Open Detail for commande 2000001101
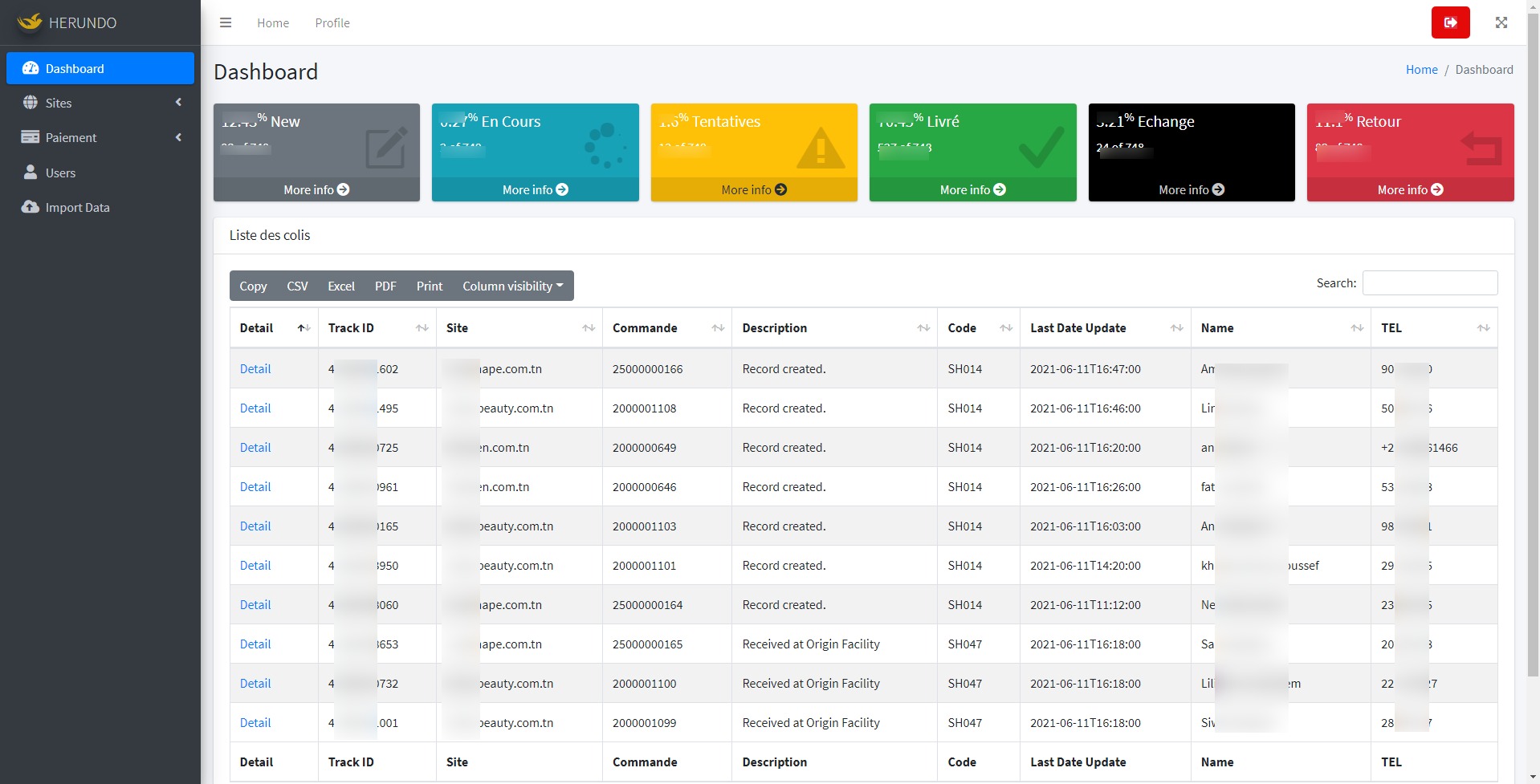The image size is (1540, 784). point(255,565)
